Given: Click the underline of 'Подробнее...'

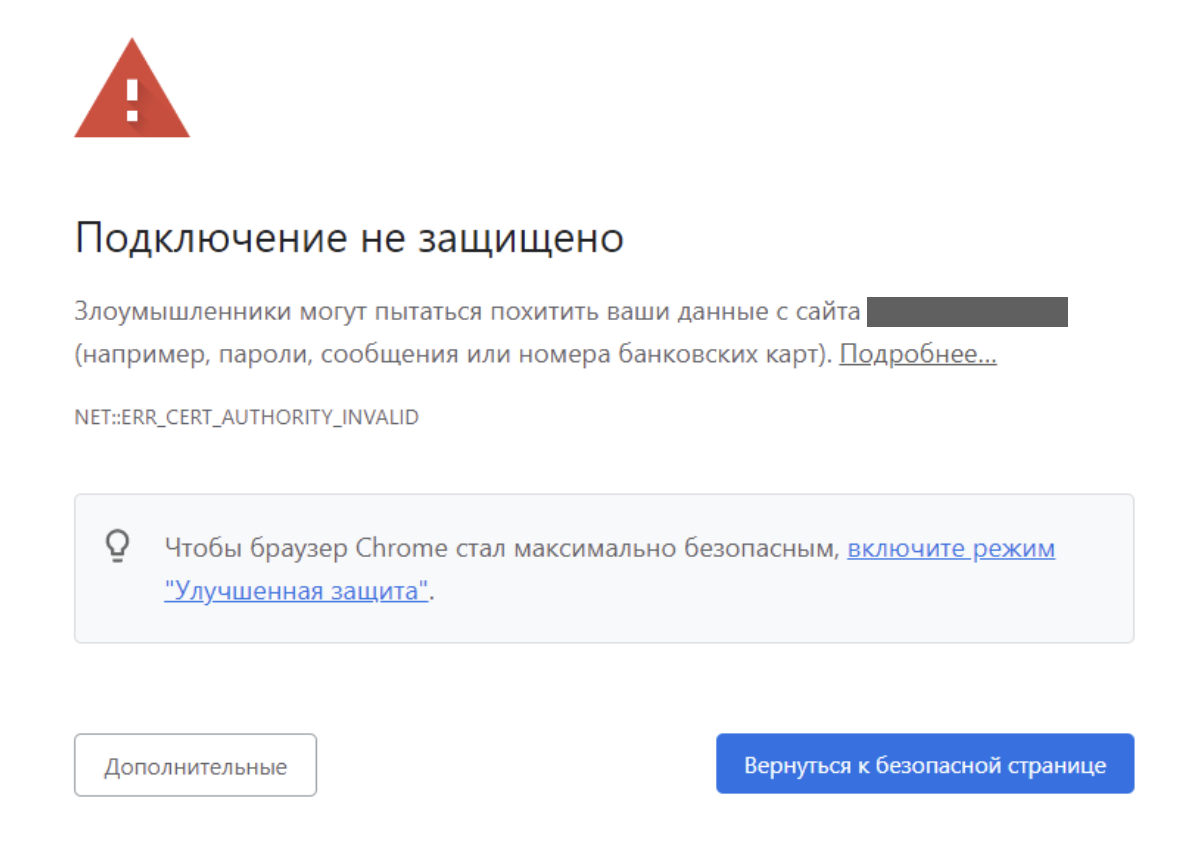Looking at the screenshot, I should tap(917, 365).
